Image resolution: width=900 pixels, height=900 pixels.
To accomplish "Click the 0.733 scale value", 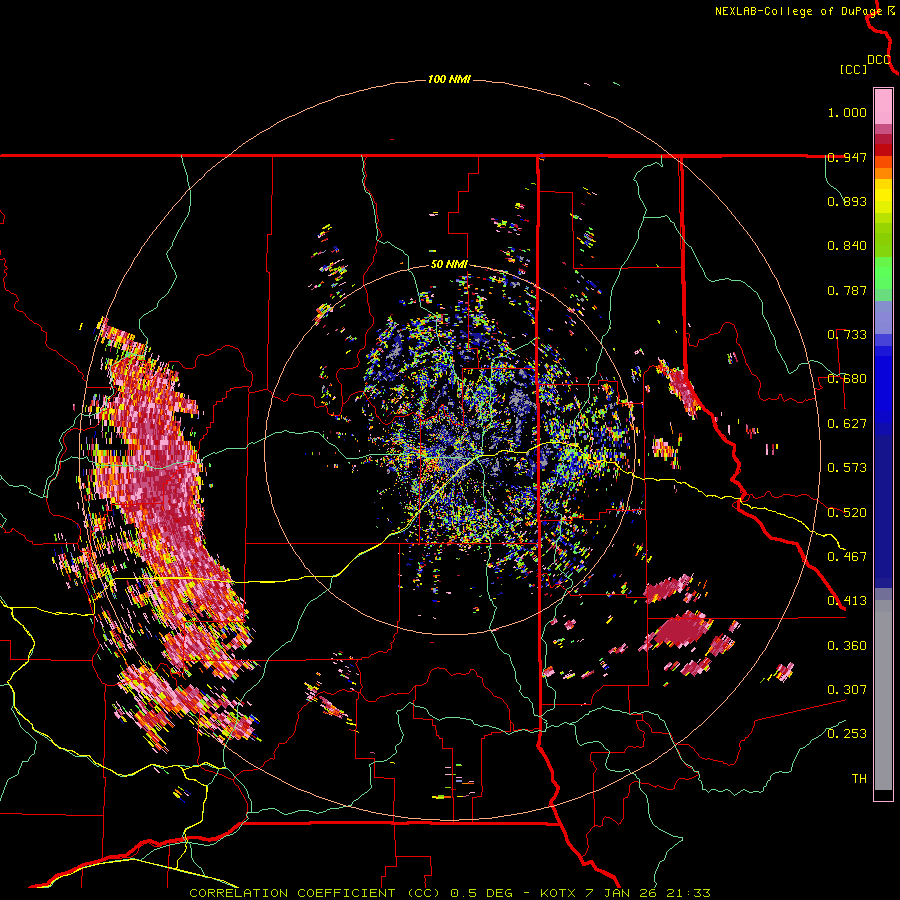I will pyautogui.click(x=847, y=335).
